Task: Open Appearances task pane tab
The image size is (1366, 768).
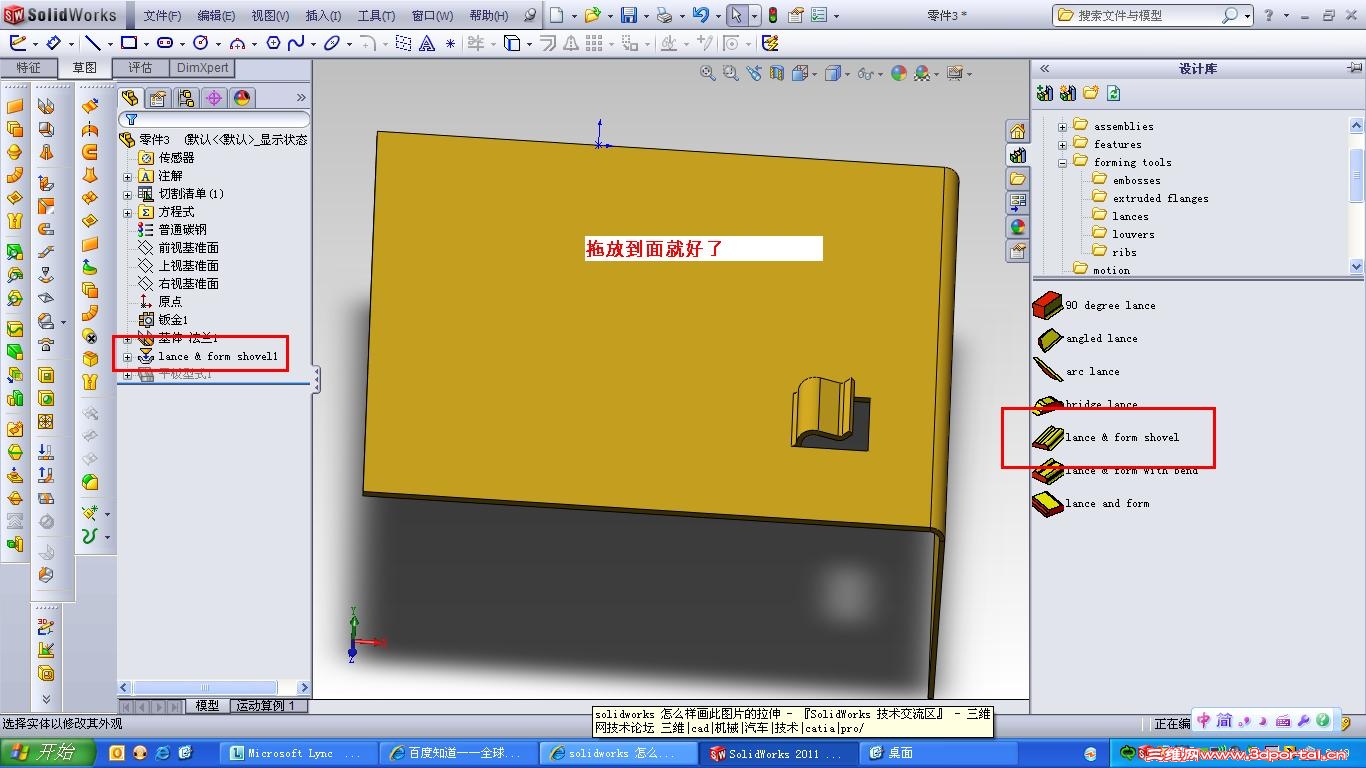Action: point(1017,227)
